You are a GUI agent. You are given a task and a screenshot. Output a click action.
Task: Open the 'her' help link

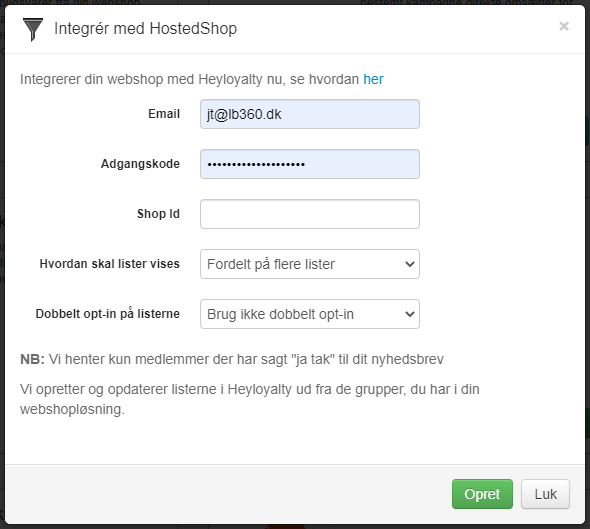click(373, 79)
